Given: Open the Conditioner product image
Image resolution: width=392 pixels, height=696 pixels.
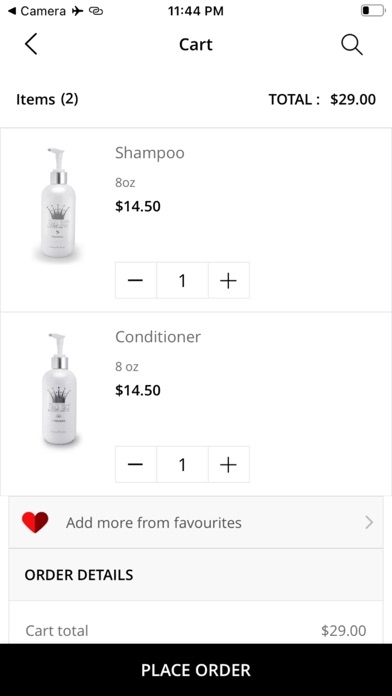Looking at the screenshot, I should [59, 389].
